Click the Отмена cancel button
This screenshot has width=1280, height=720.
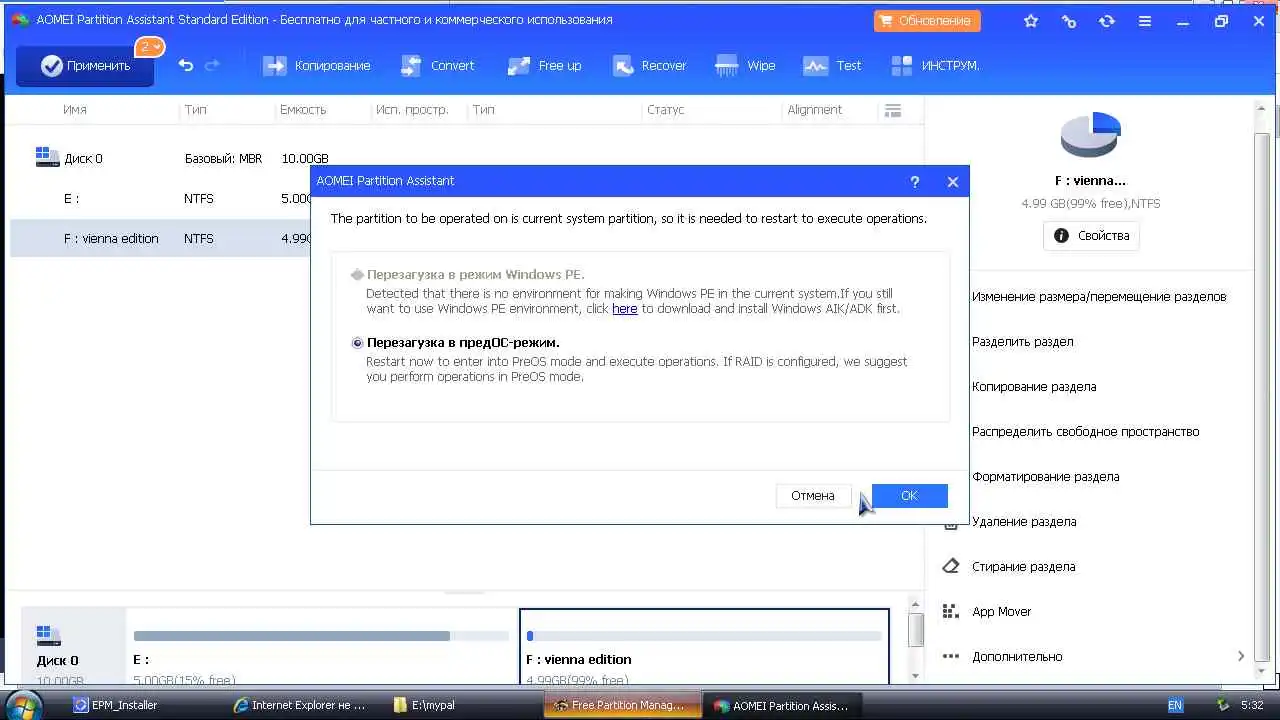click(812, 496)
